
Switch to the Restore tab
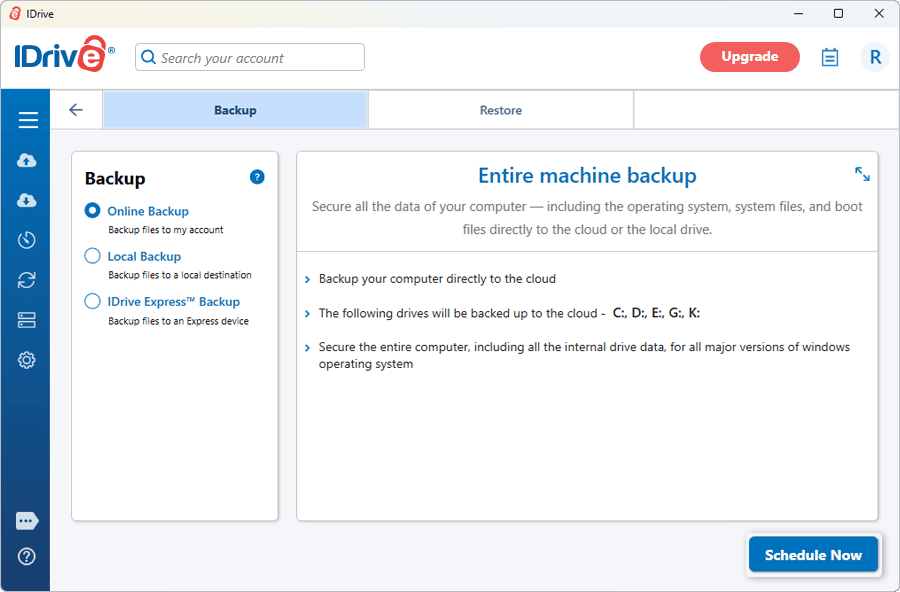point(501,110)
